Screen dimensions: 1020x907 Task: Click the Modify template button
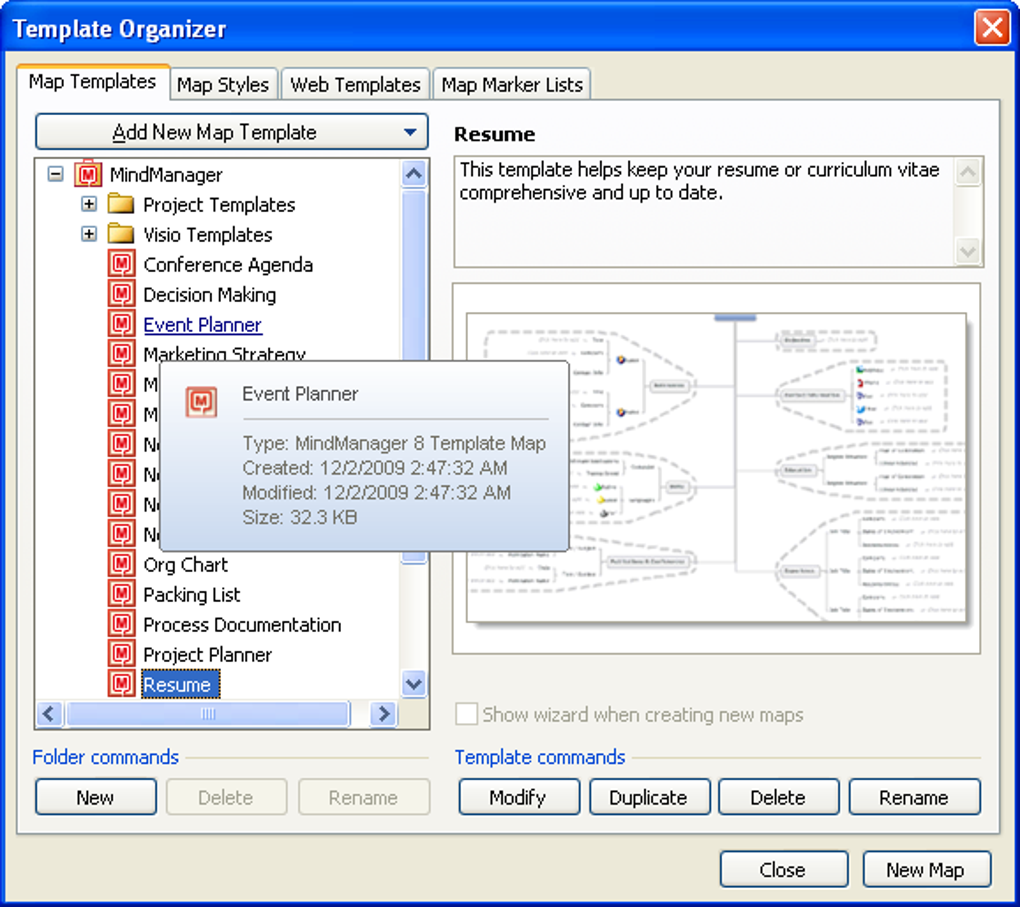518,797
